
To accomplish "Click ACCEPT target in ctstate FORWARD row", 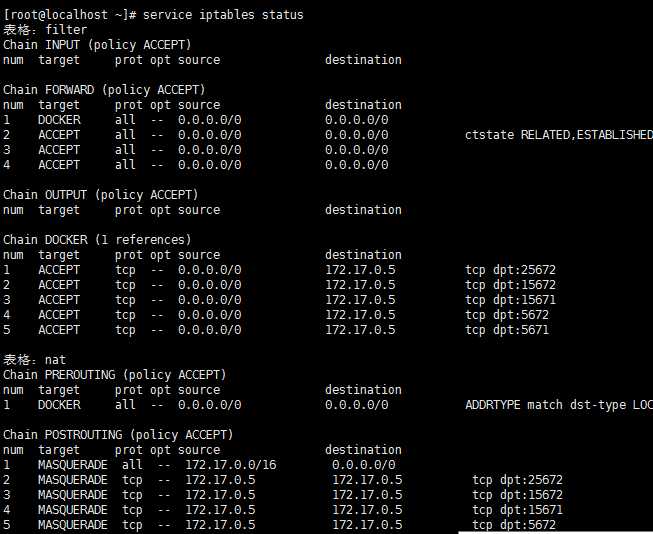I will 59,135.
